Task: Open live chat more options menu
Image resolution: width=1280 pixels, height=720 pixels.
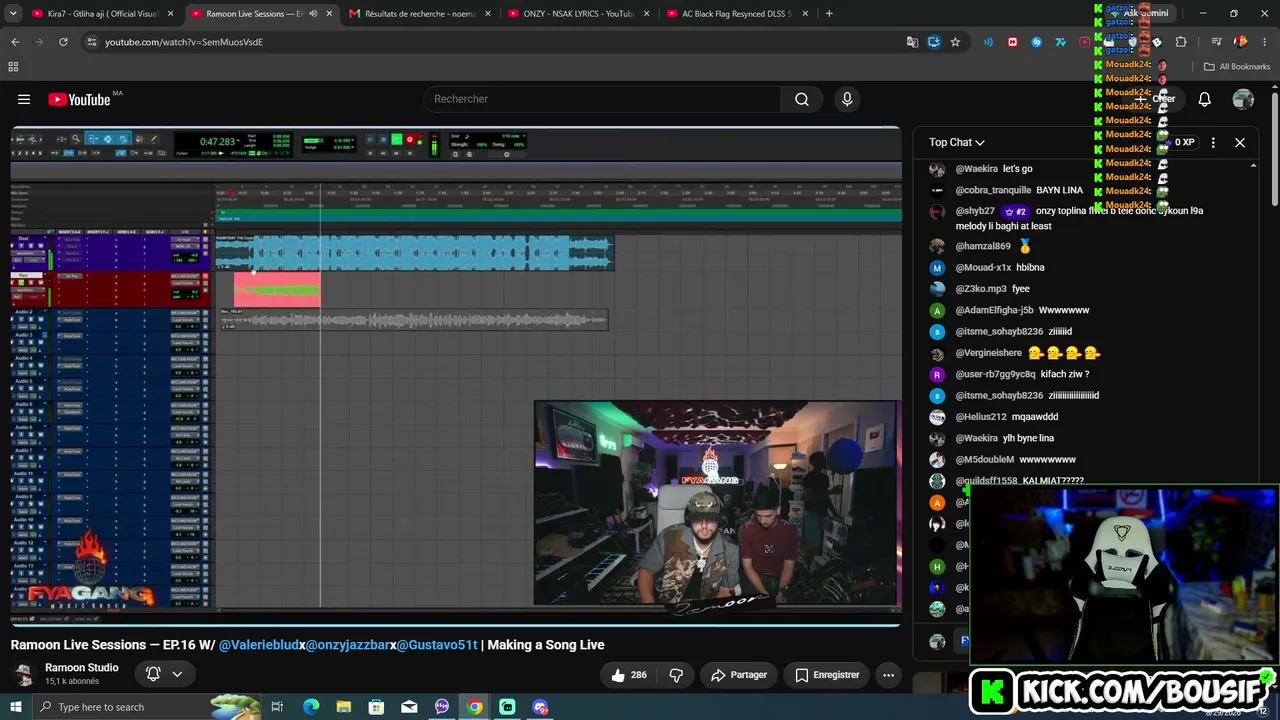Action: (1213, 142)
